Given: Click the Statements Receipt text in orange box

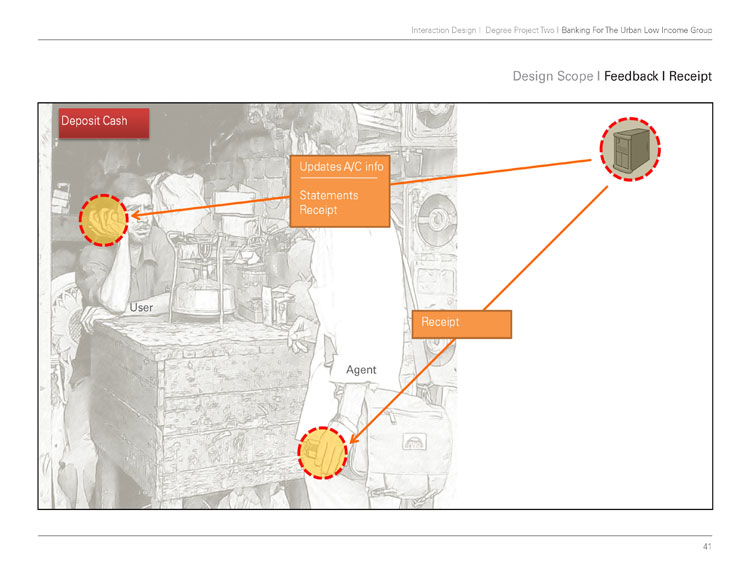Looking at the screenshot, I should click(329, 202).
